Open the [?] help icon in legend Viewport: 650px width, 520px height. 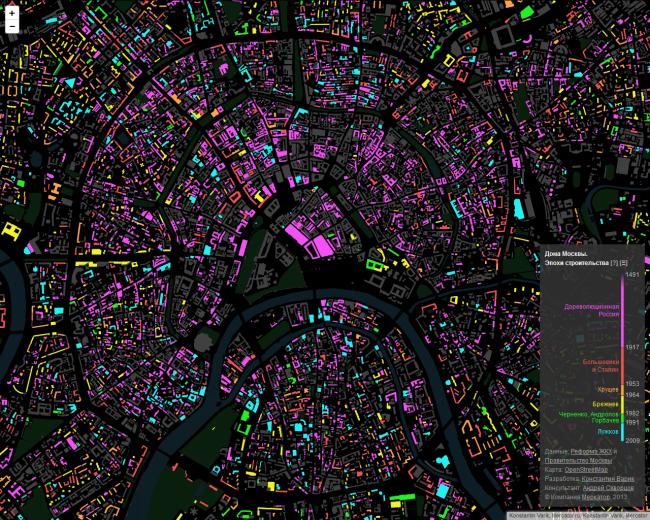pos(613,262)
